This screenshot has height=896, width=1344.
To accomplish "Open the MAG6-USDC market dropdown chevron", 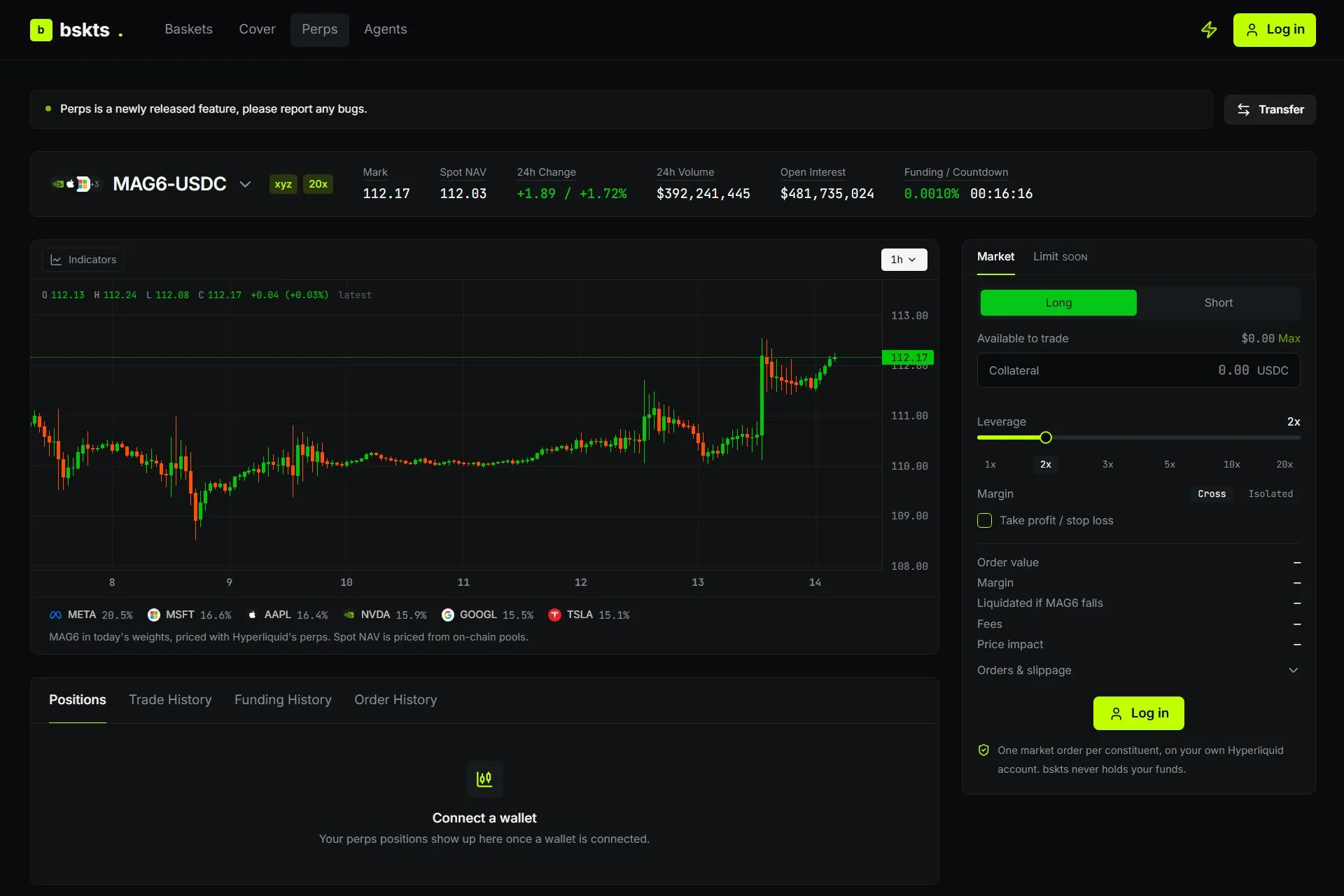I will [x=245, y=184].
